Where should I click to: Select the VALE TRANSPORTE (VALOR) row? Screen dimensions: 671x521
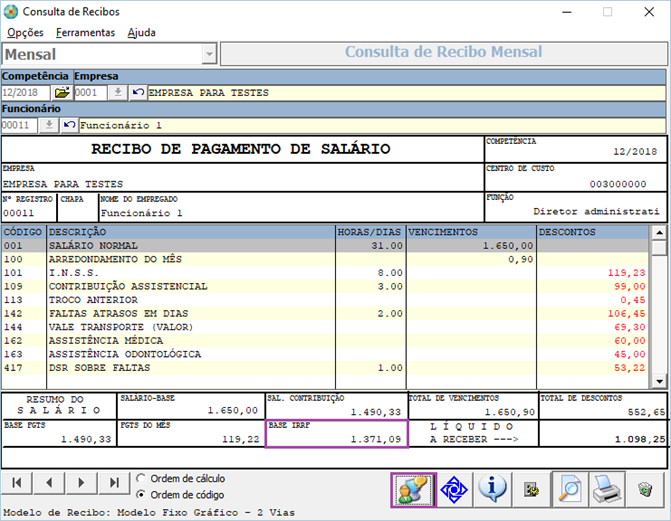(x=325, y=327)
